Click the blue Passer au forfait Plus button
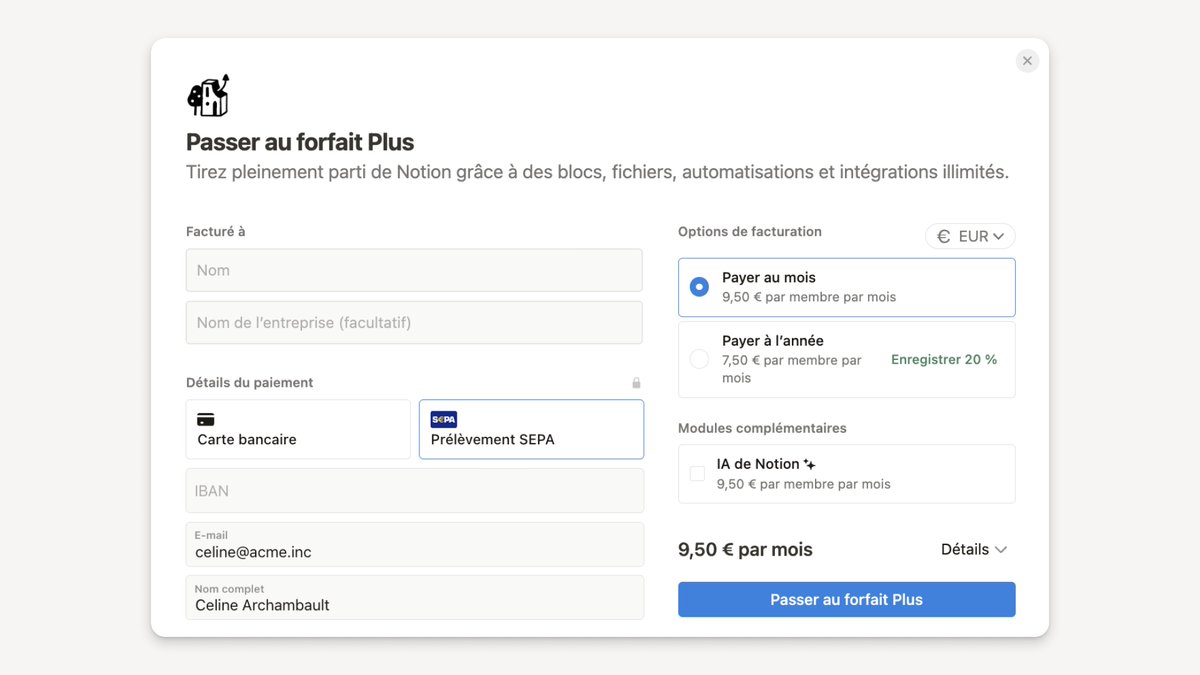The width and height of the screenshot is (1200, 675). (x=846, y=600)
